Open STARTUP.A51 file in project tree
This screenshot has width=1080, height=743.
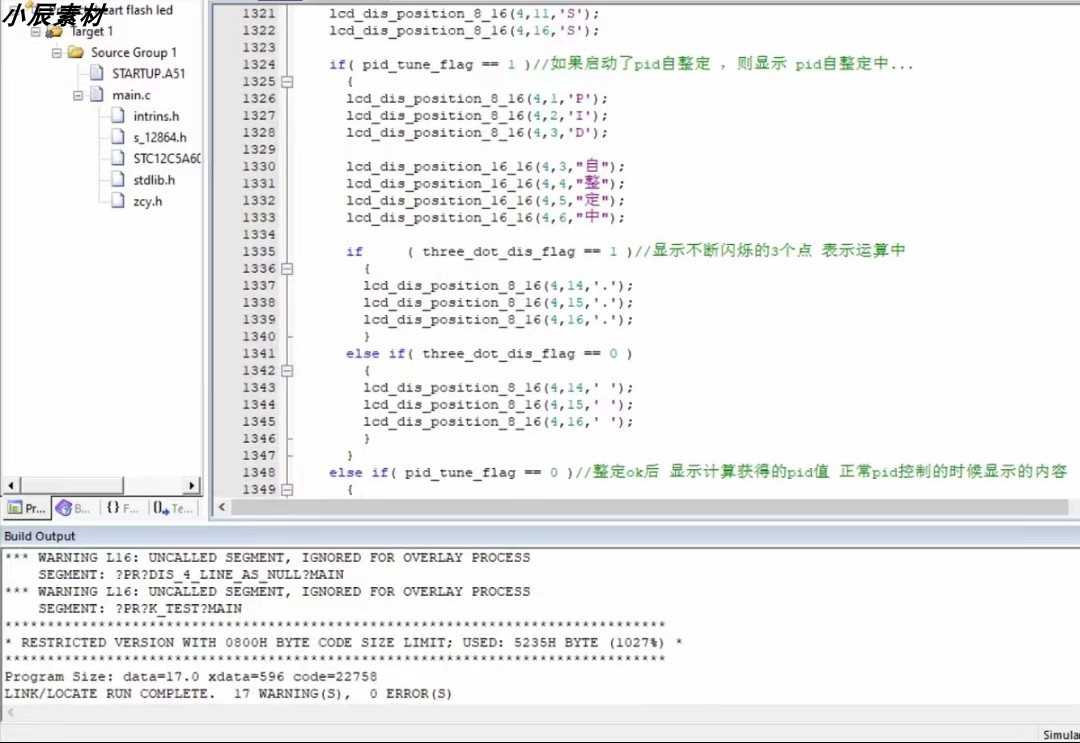pos(148,74)
